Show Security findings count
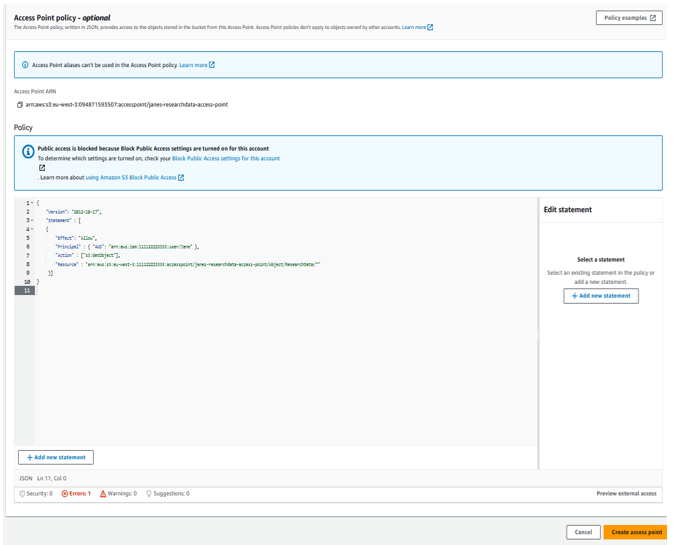The height and width of the screenshot is (545, 673). 36,494
